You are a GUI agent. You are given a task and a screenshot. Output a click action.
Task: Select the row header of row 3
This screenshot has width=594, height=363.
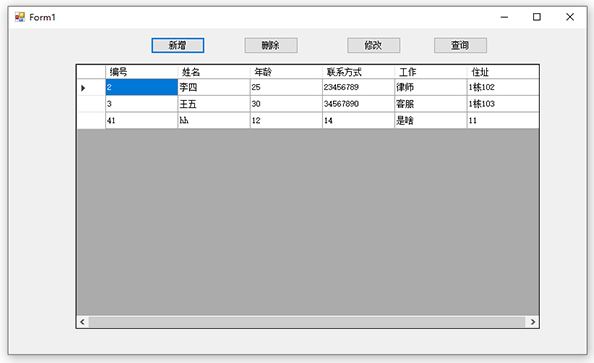click(91, 104)
